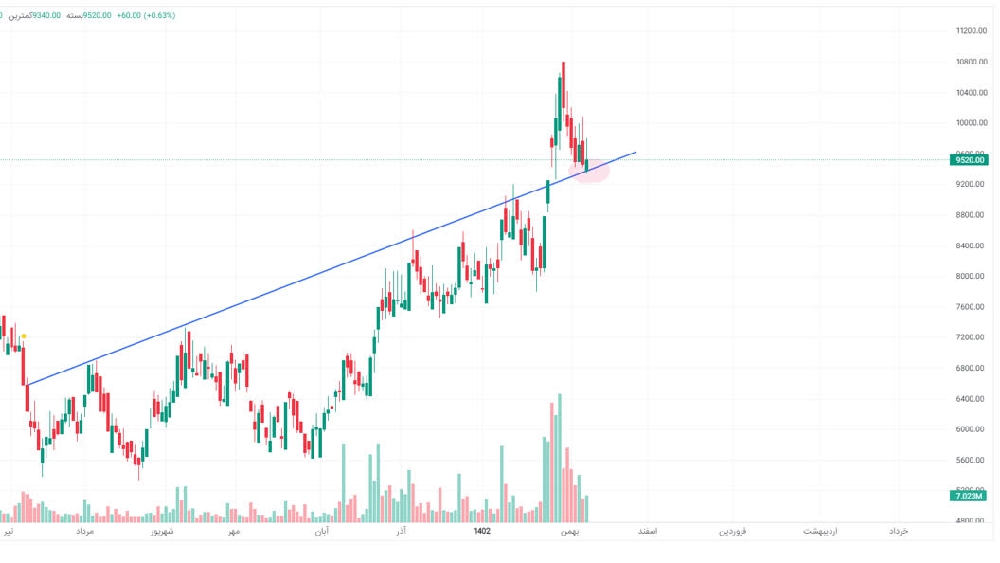
Task: Click the green 9520.00 current price label
Action: 969,160
